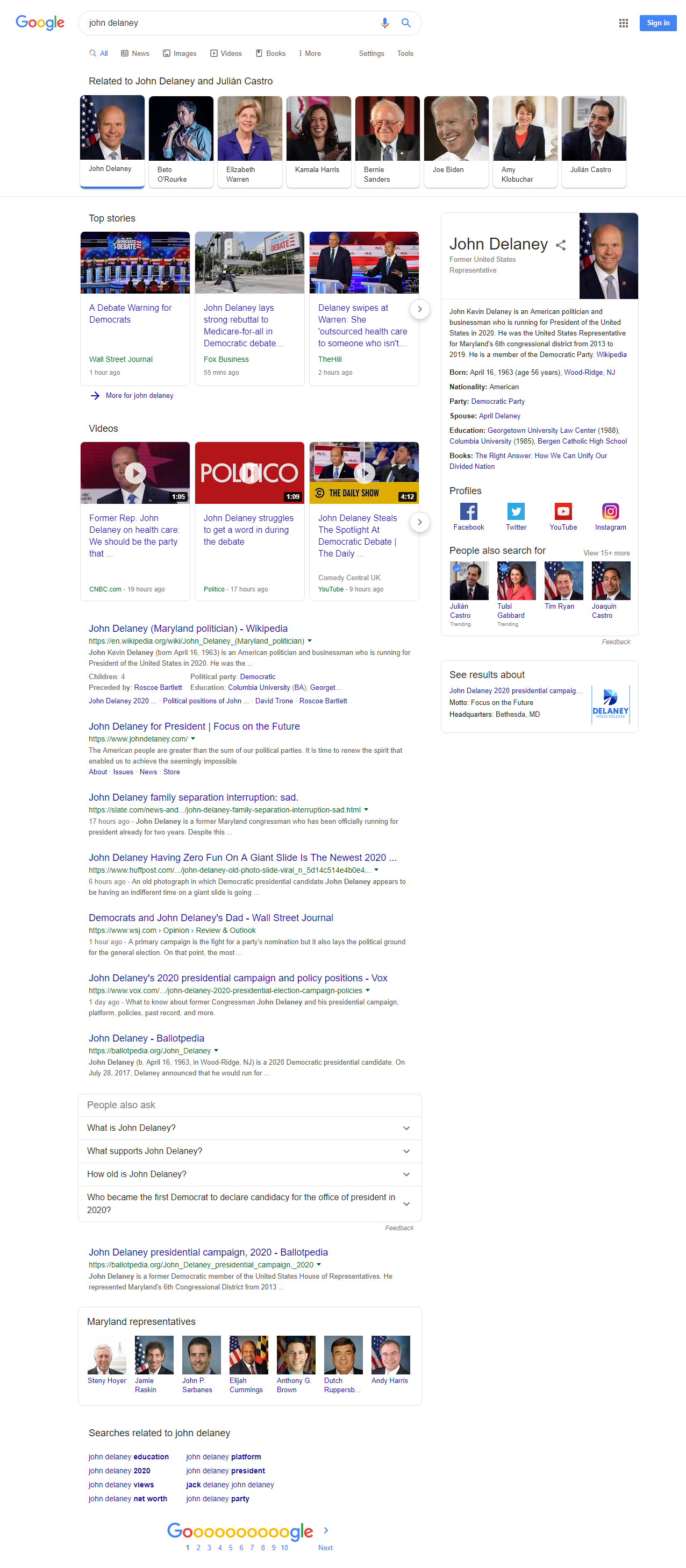Click the blue search magnifier icon
Image resolution: width=686 pixels, height=1568 pixels.
tap(406, 23)
